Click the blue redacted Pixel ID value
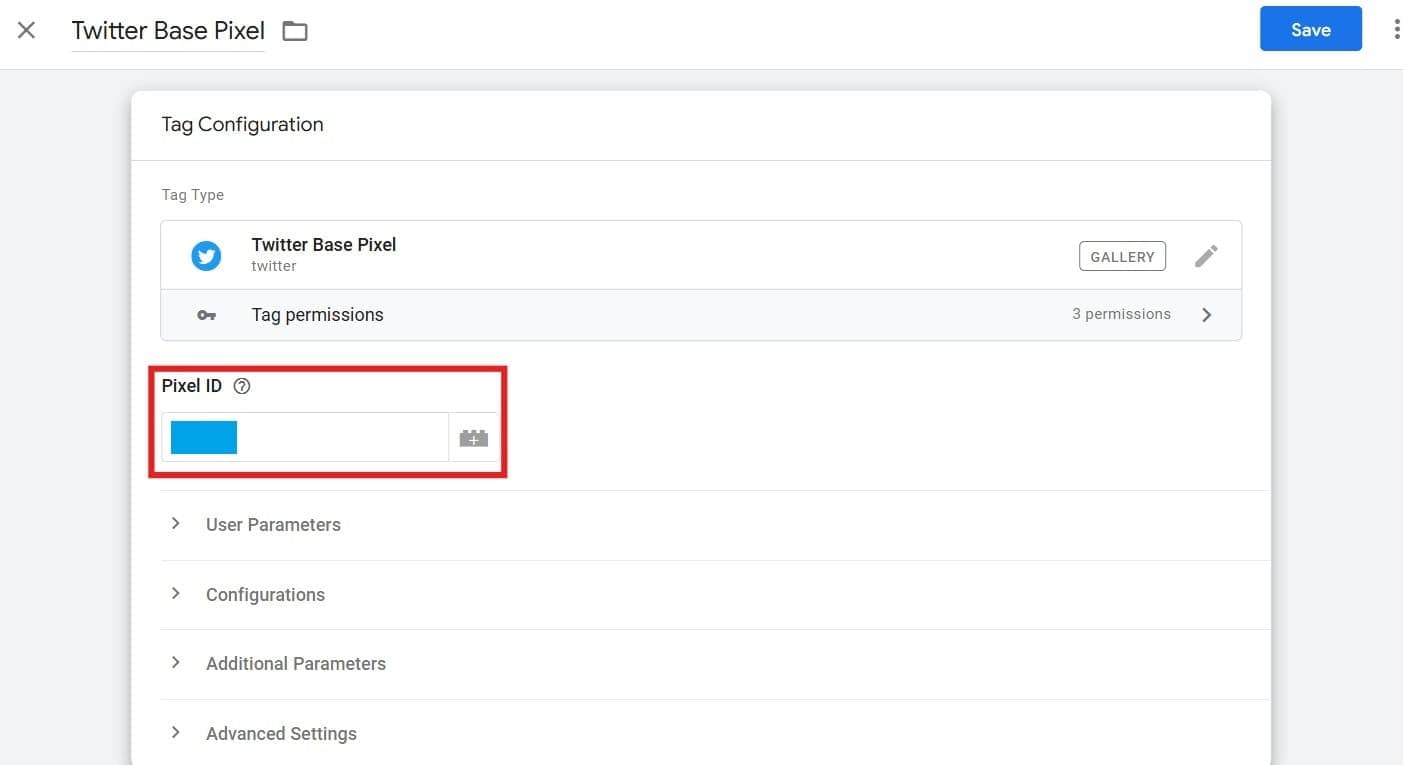This screenshot has height=765, width=1403. [204, 438]
